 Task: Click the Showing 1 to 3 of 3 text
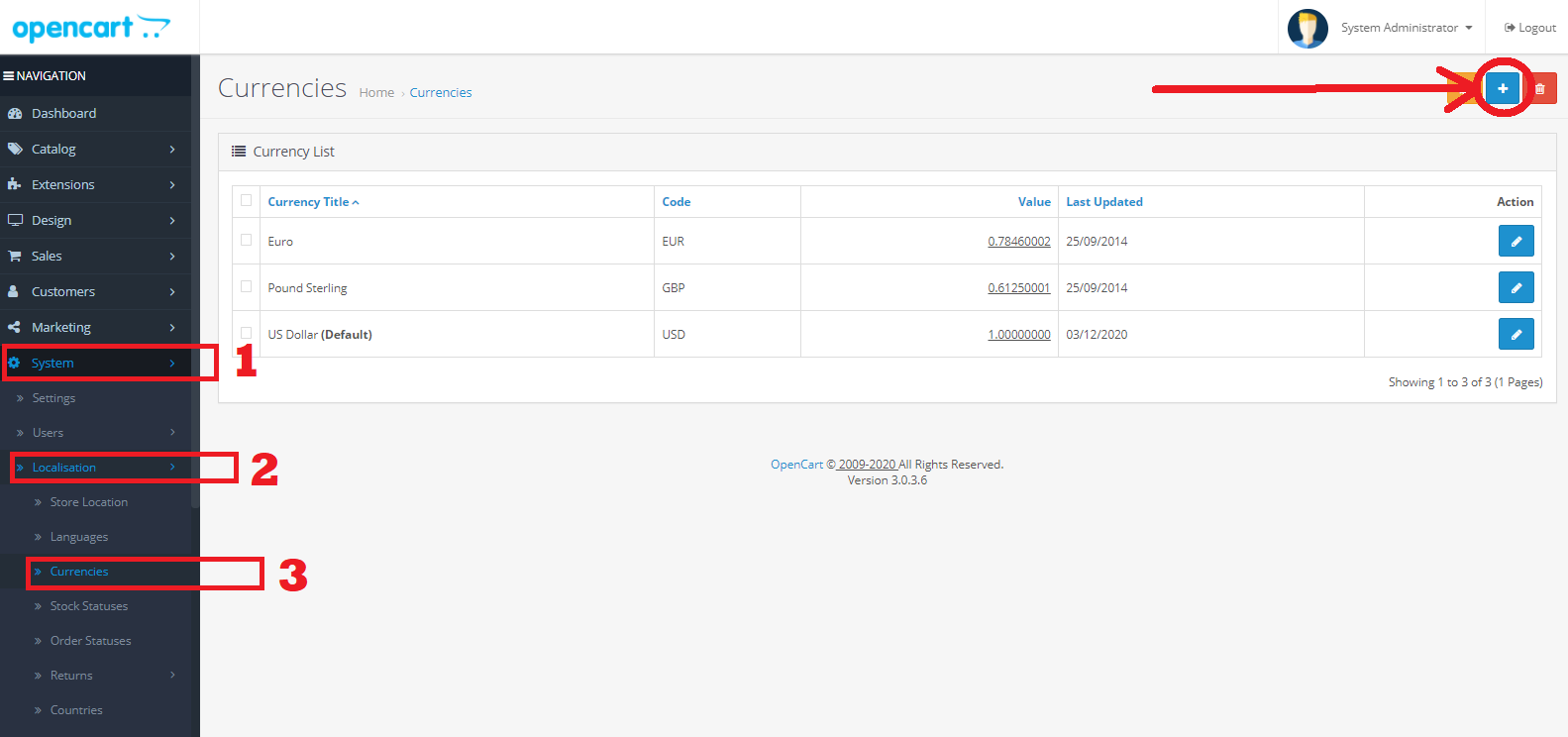1465,381
